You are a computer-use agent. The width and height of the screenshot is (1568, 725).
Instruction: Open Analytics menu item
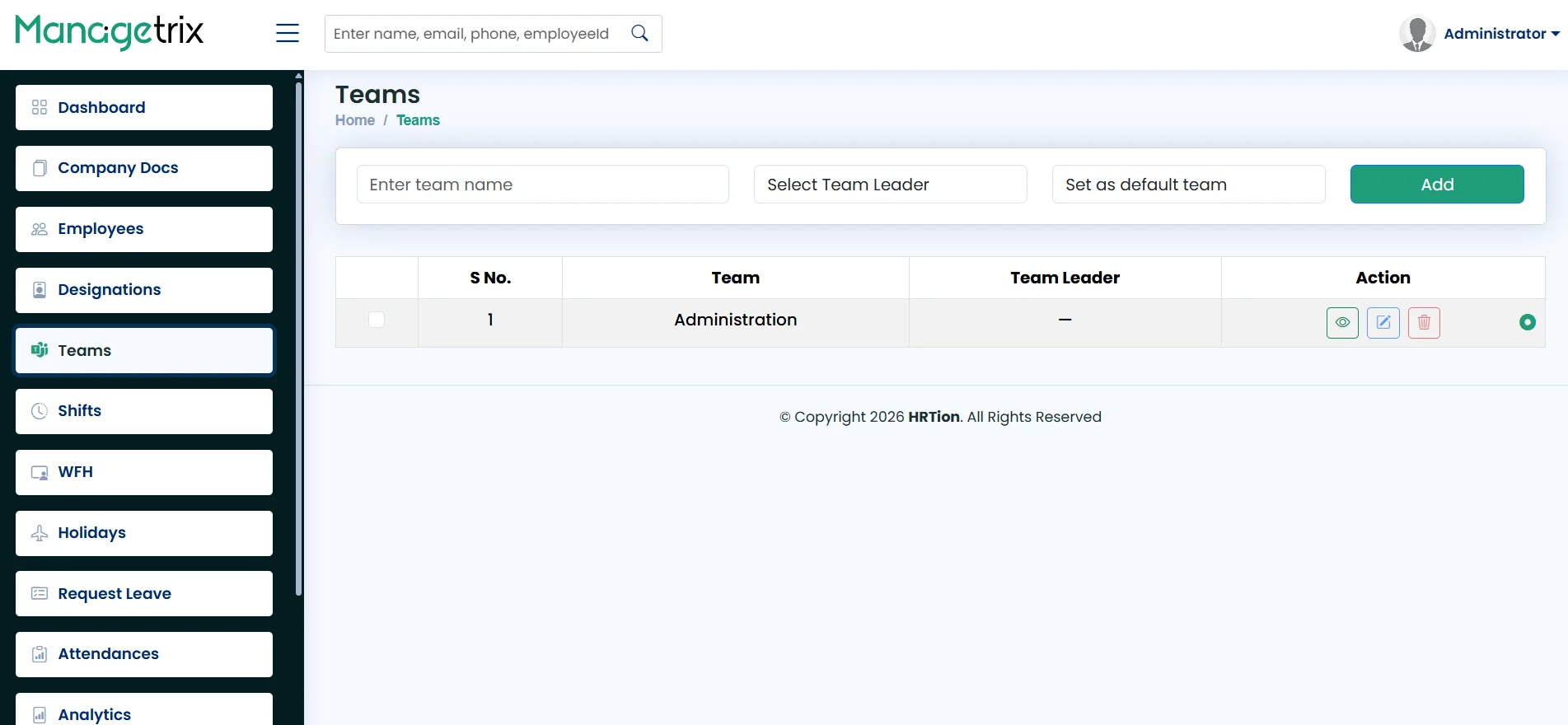(144, 709)
